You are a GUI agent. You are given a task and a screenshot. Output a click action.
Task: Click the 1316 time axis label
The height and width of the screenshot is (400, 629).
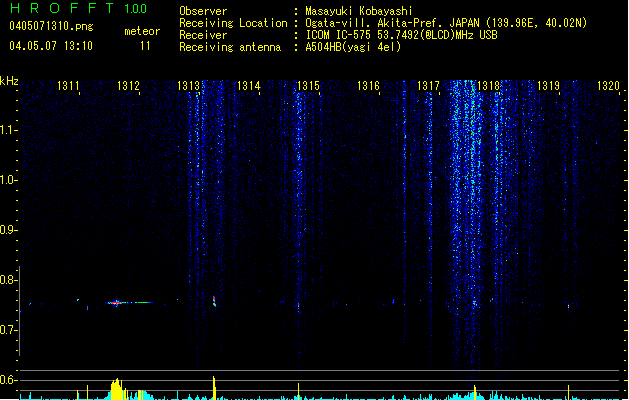[368, 85]
